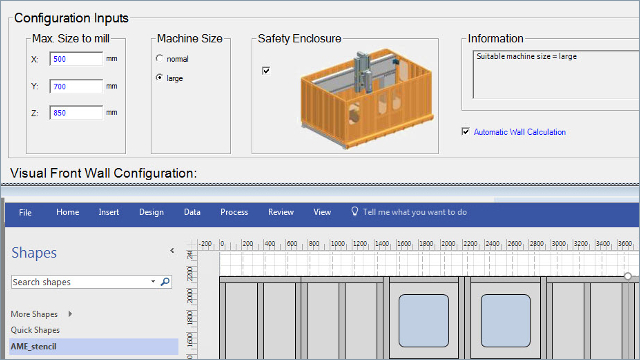The image size is (640, 360).
Task: Select the right window shape in the drawing
Action: [x=506, y=321]
